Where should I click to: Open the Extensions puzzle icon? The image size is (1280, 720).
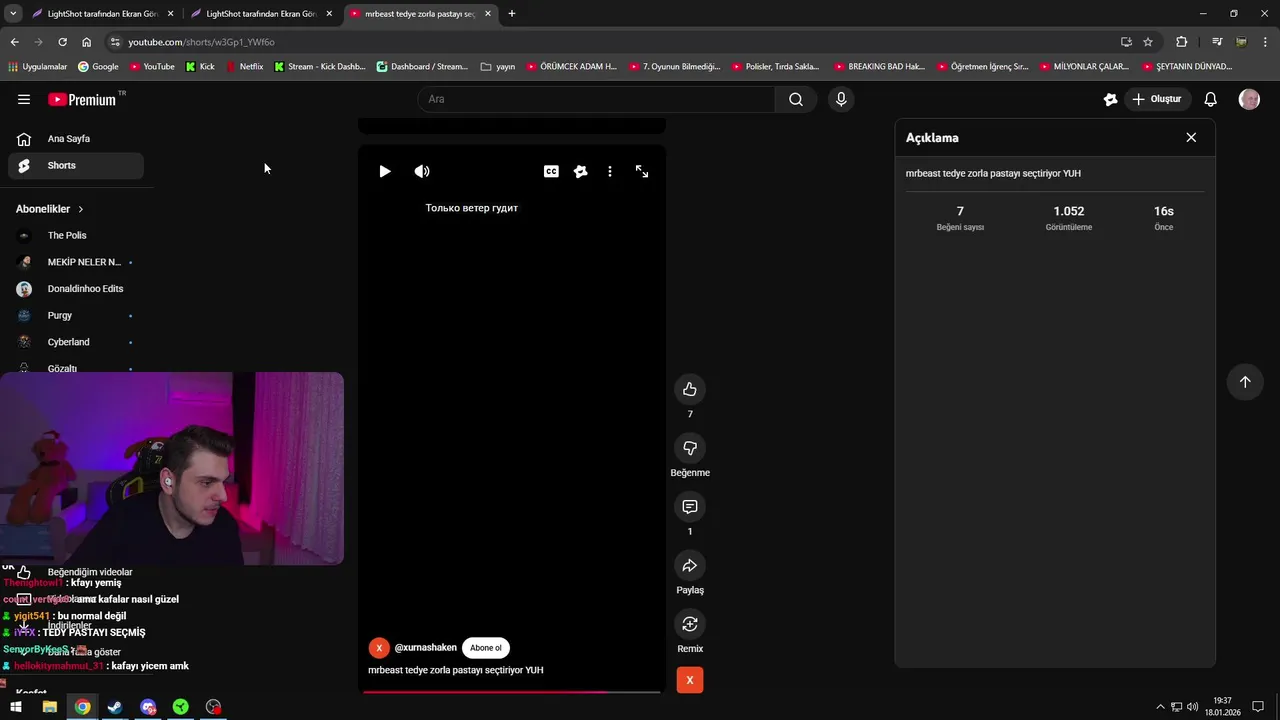tap(1182, 42)
